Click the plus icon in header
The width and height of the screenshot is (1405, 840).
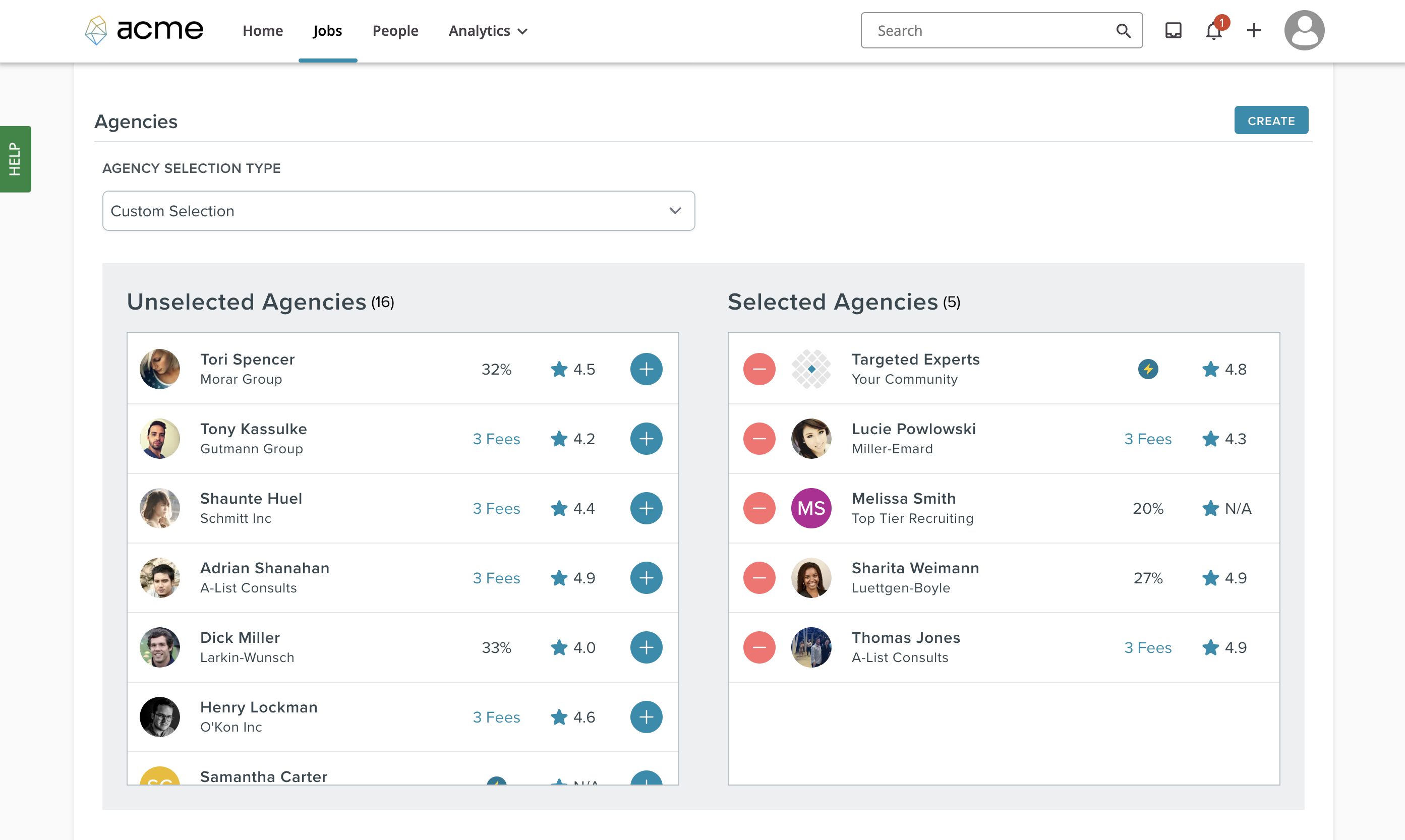click(1254, 31)
